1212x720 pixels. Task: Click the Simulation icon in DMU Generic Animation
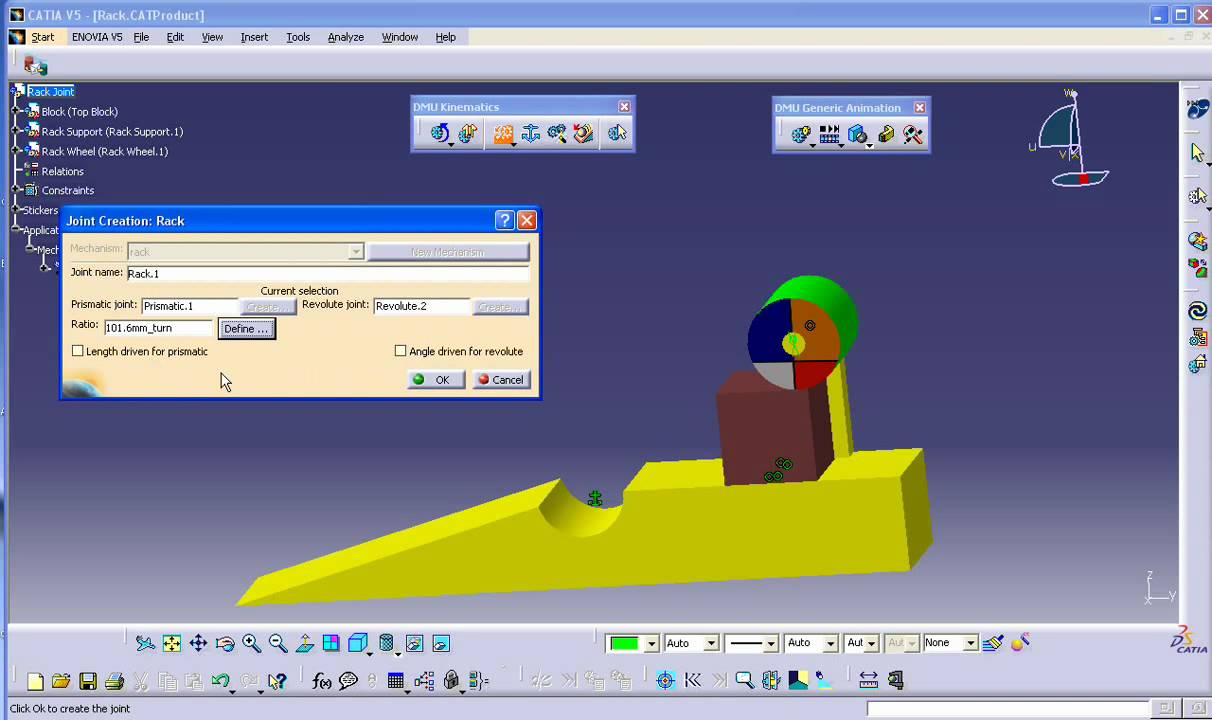click(x=801, y=134)
